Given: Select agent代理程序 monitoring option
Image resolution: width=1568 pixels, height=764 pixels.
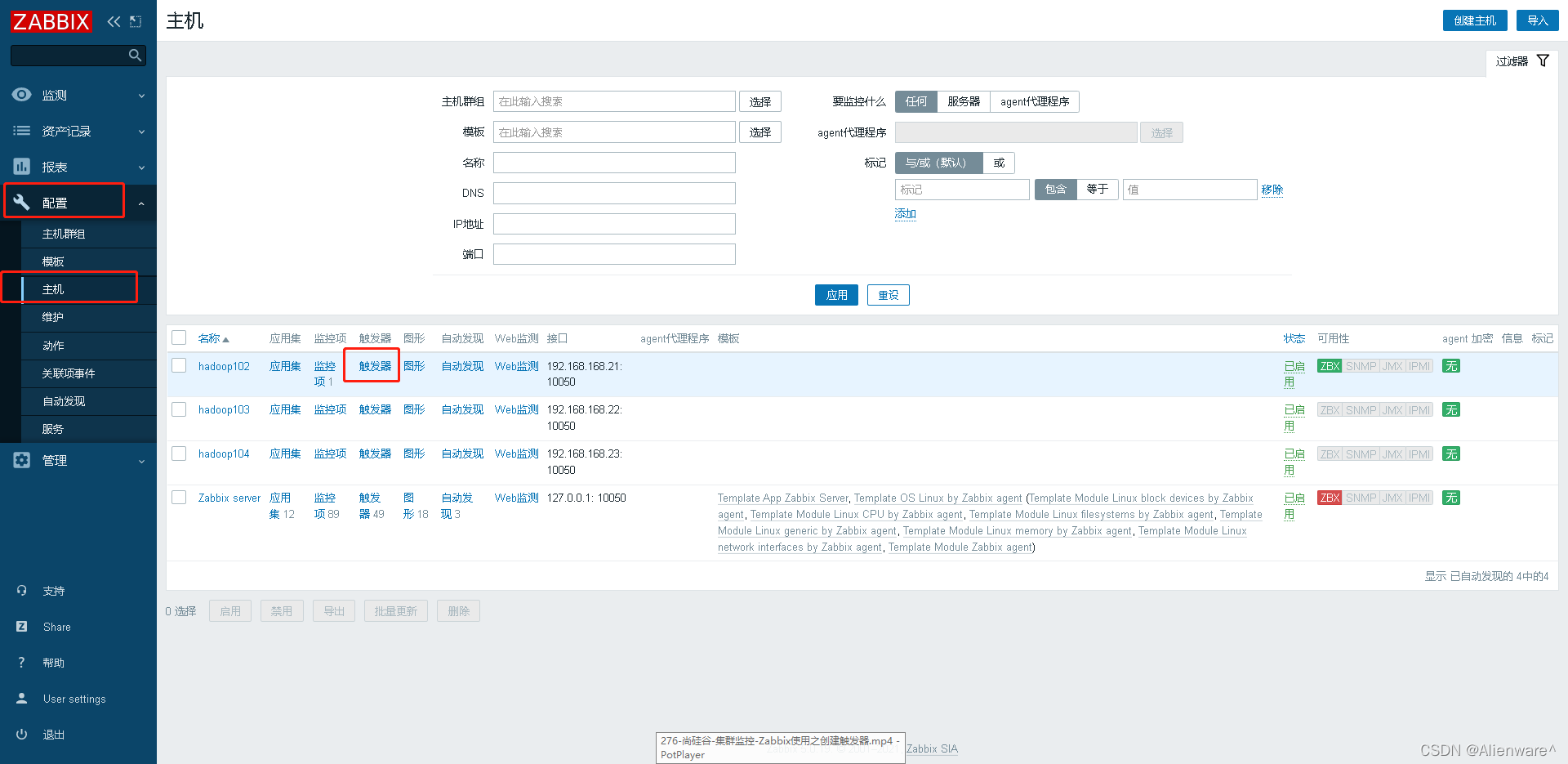Looking at the screenshot, I should (x=1035, y=101).
